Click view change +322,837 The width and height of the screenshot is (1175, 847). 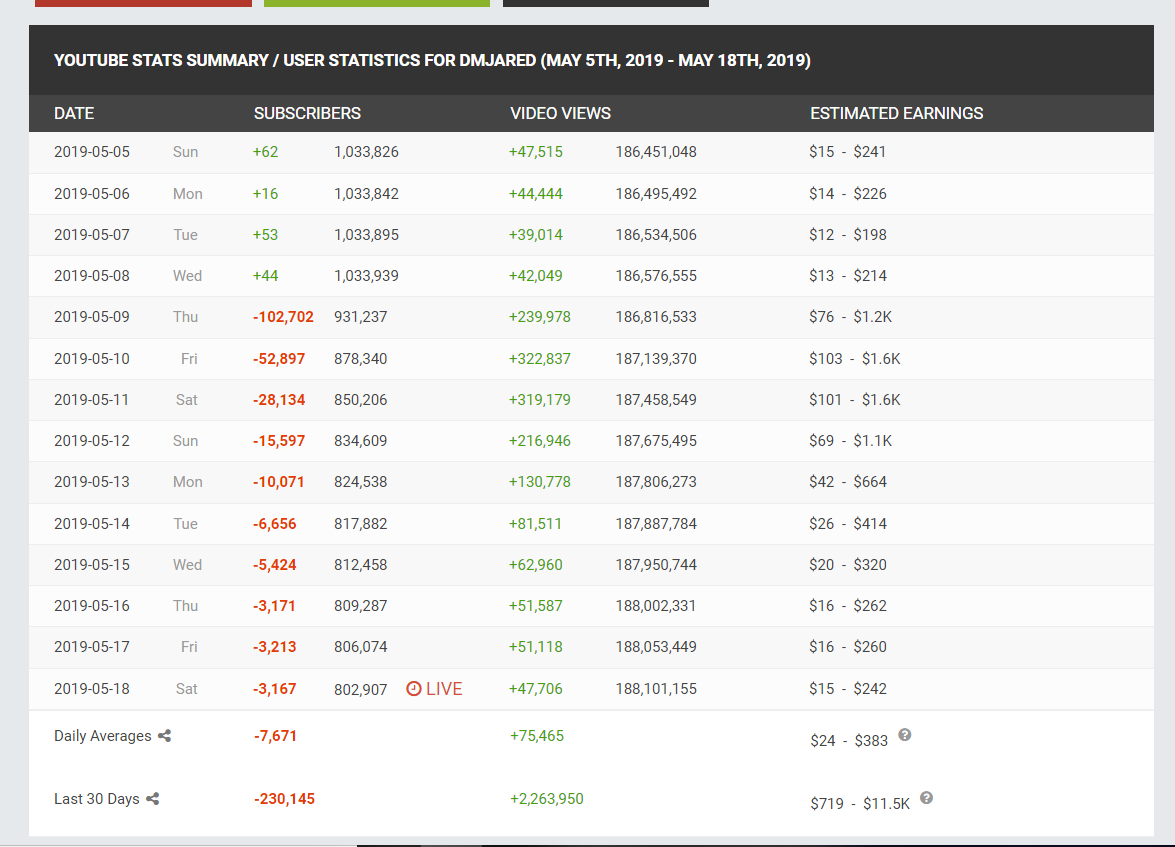click(x=540, y=359)
